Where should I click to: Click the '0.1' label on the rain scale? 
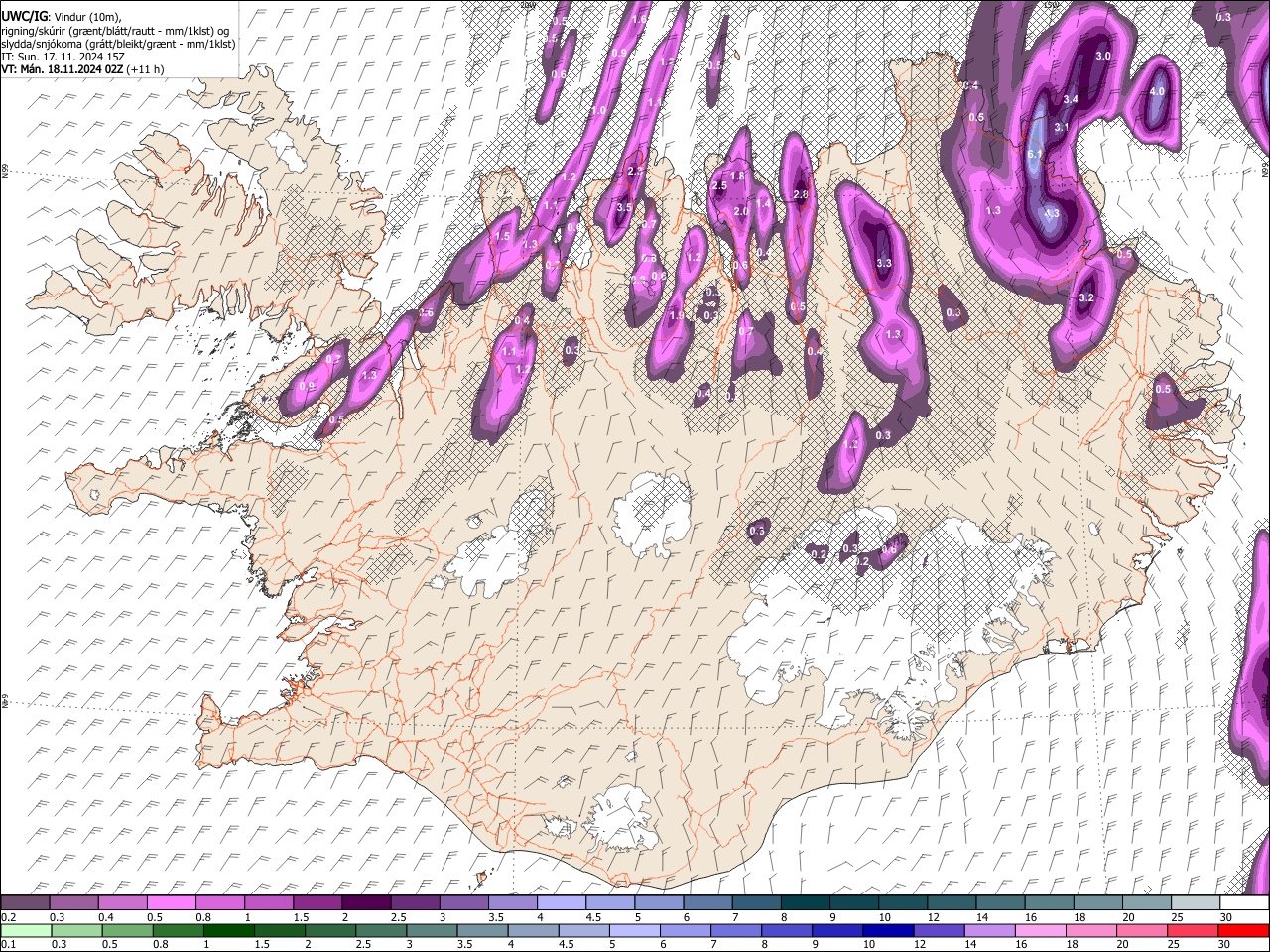pos(8,944)
